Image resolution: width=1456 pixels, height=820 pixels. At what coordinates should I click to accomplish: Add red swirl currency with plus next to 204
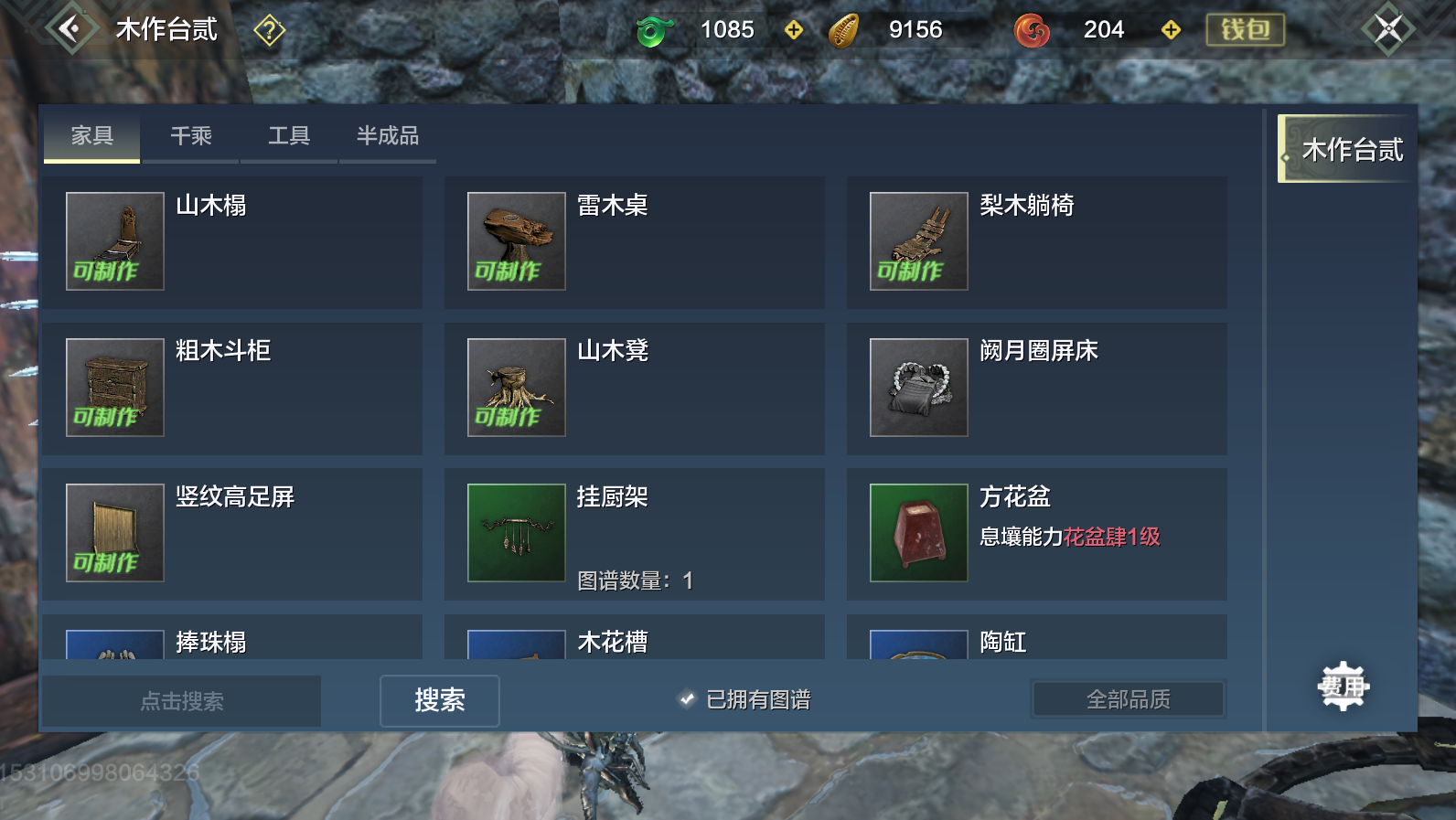1171,30
